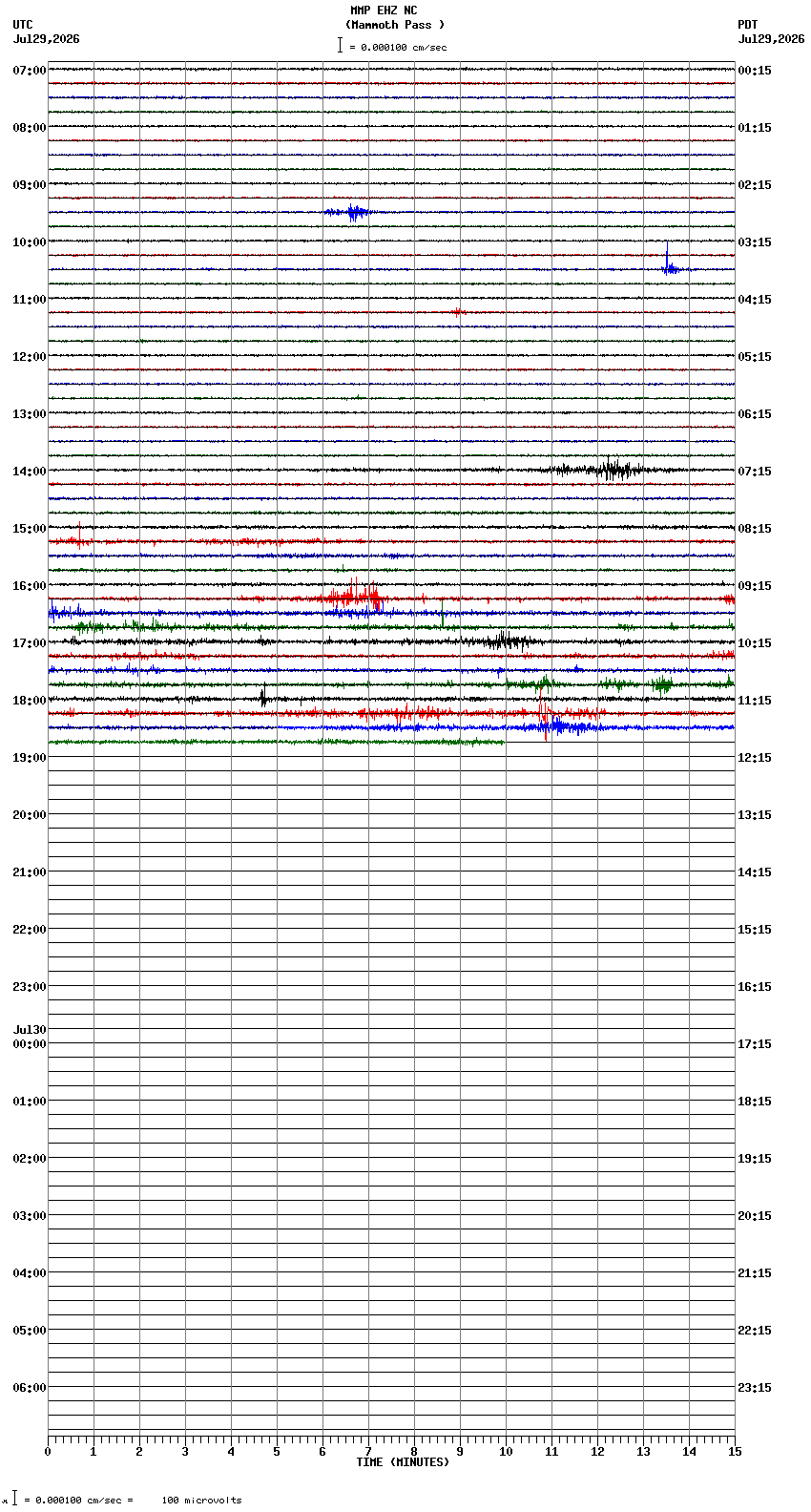
Task: Click the PDT header label
Action: [x=747, y=25]
